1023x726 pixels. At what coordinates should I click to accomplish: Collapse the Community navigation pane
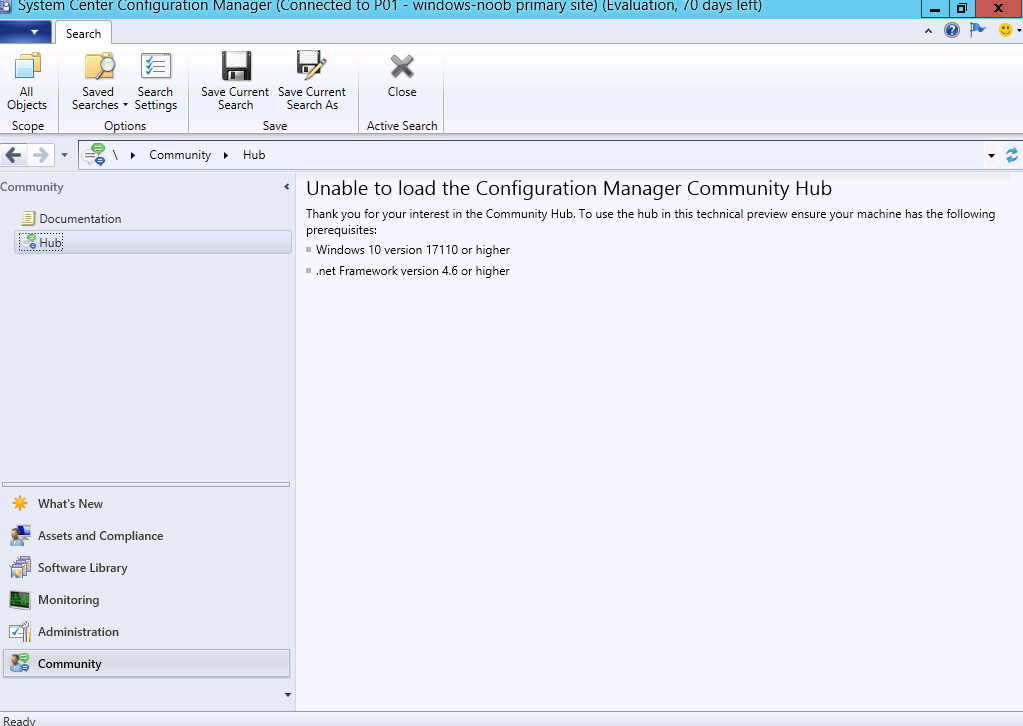pyautogui.click(x=286, y=187)
